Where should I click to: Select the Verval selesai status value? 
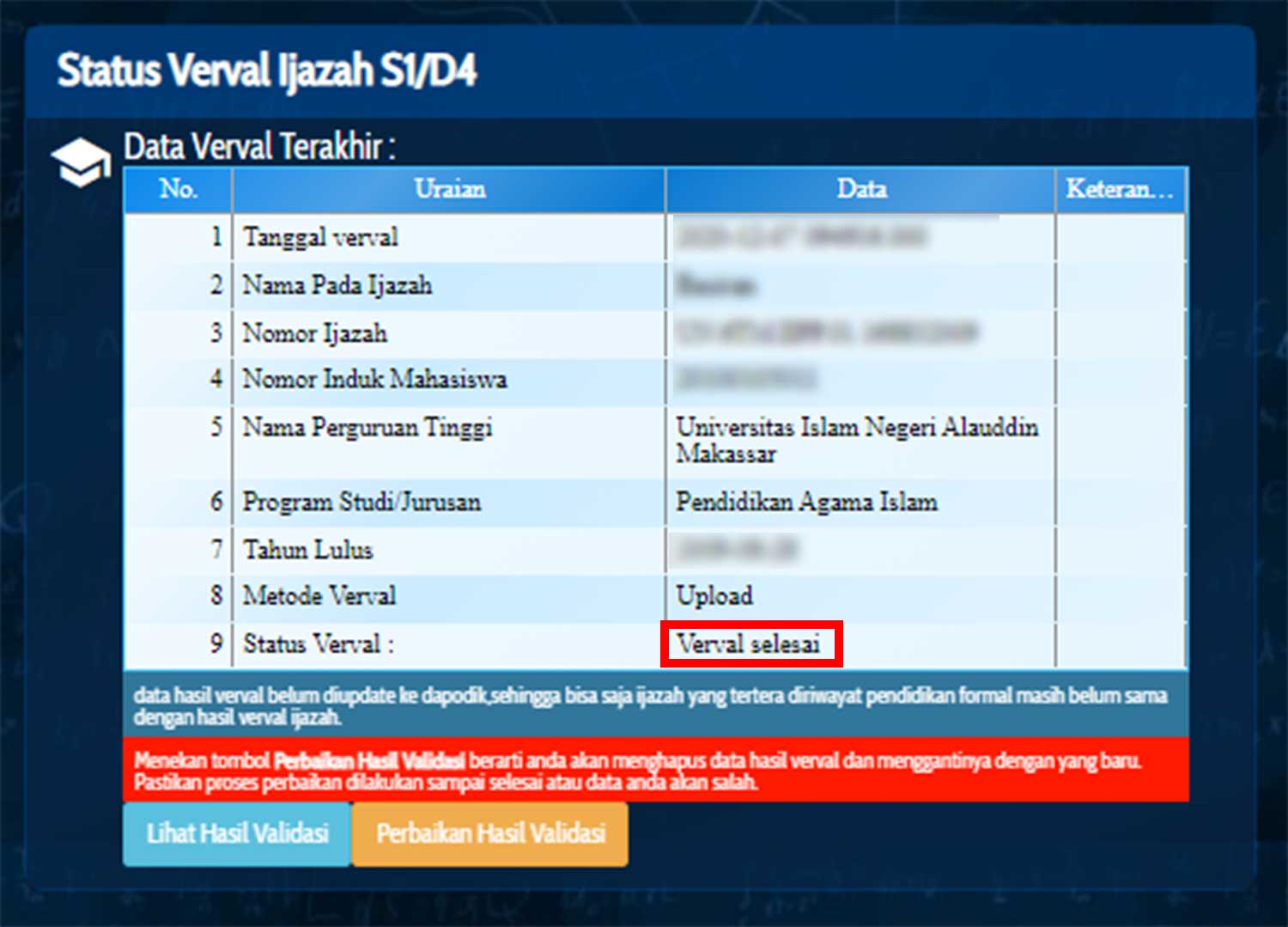pyautogui.click(x=749, y=643)
